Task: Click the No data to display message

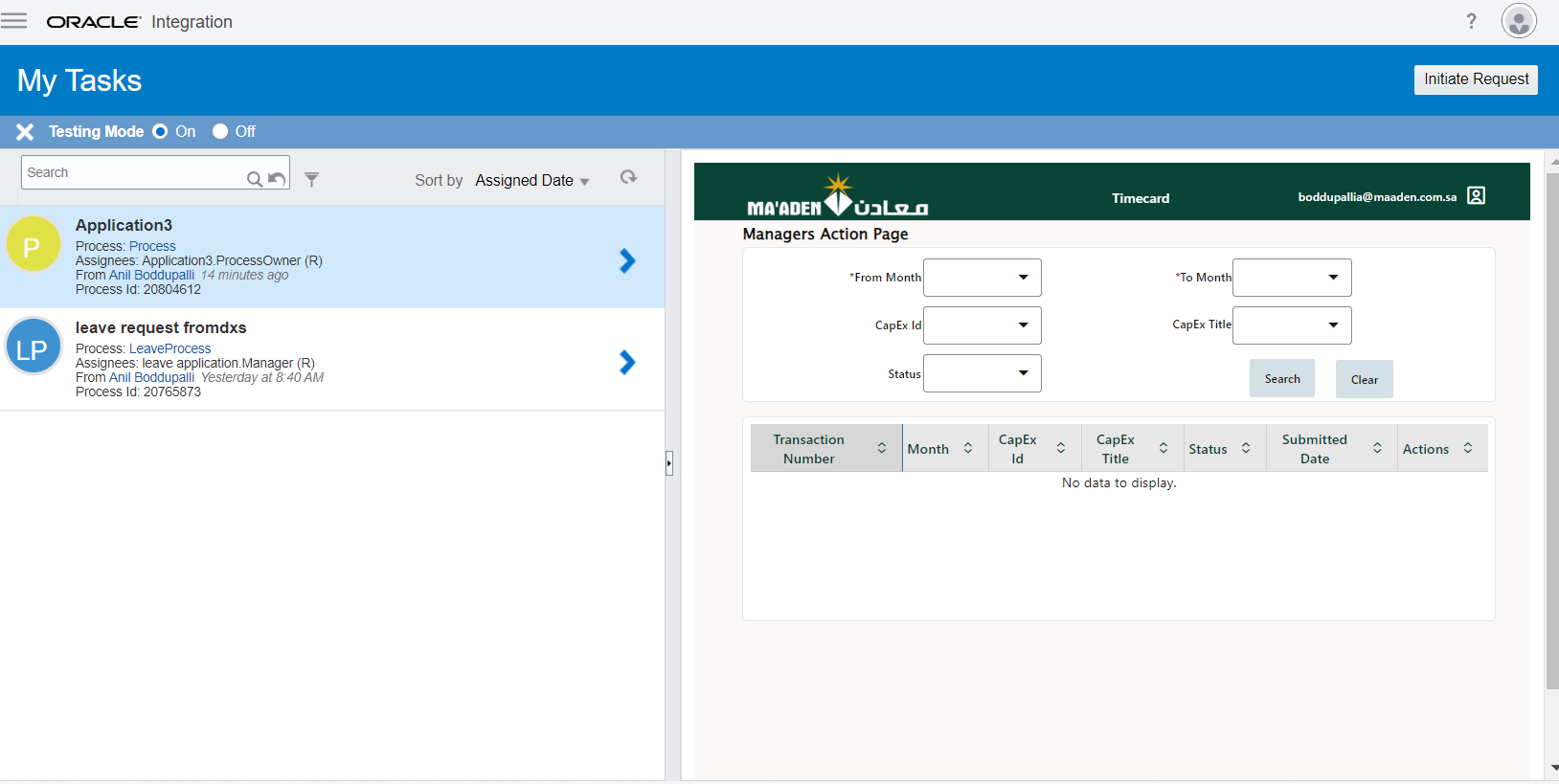Action: click(1118, 482)
